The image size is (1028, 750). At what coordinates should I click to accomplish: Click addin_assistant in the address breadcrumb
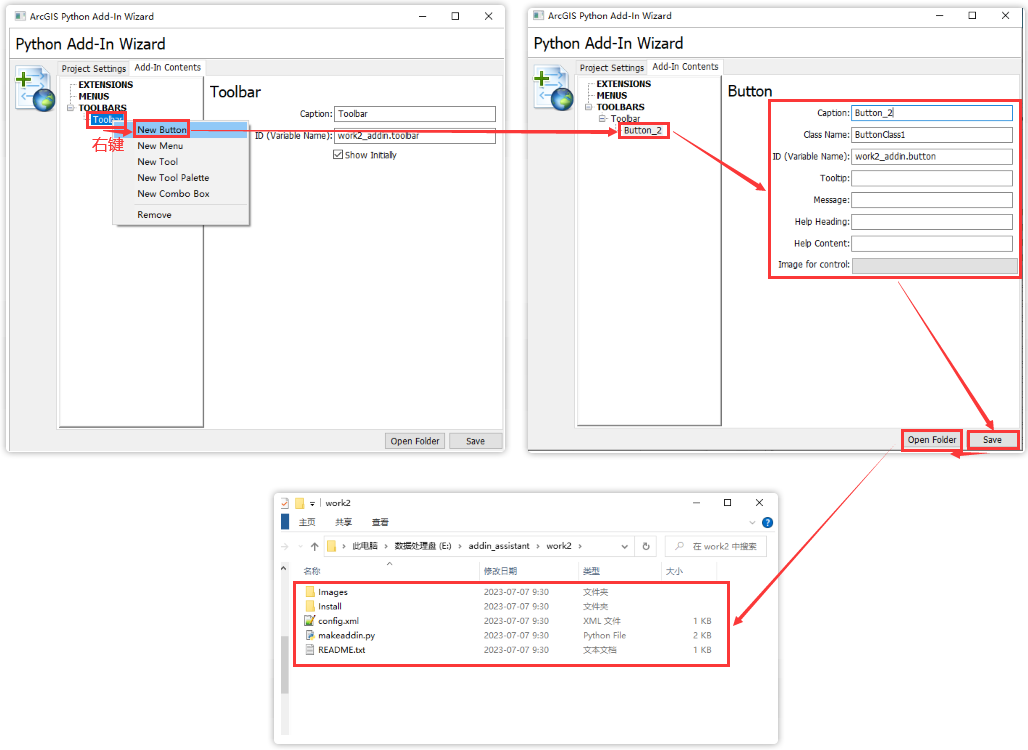[x=499, y=546]
